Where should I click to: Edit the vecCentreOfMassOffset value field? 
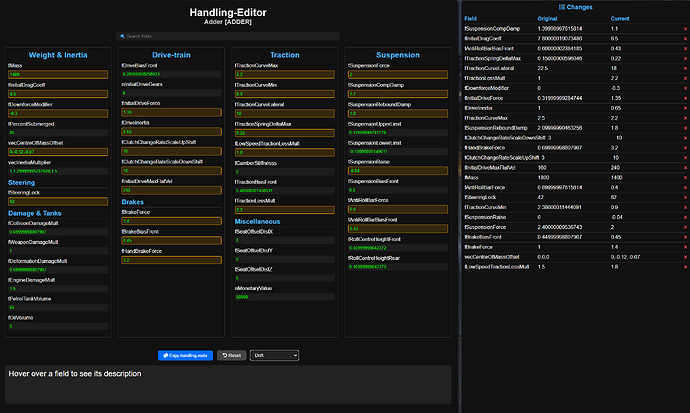click(x=58, y=152)
